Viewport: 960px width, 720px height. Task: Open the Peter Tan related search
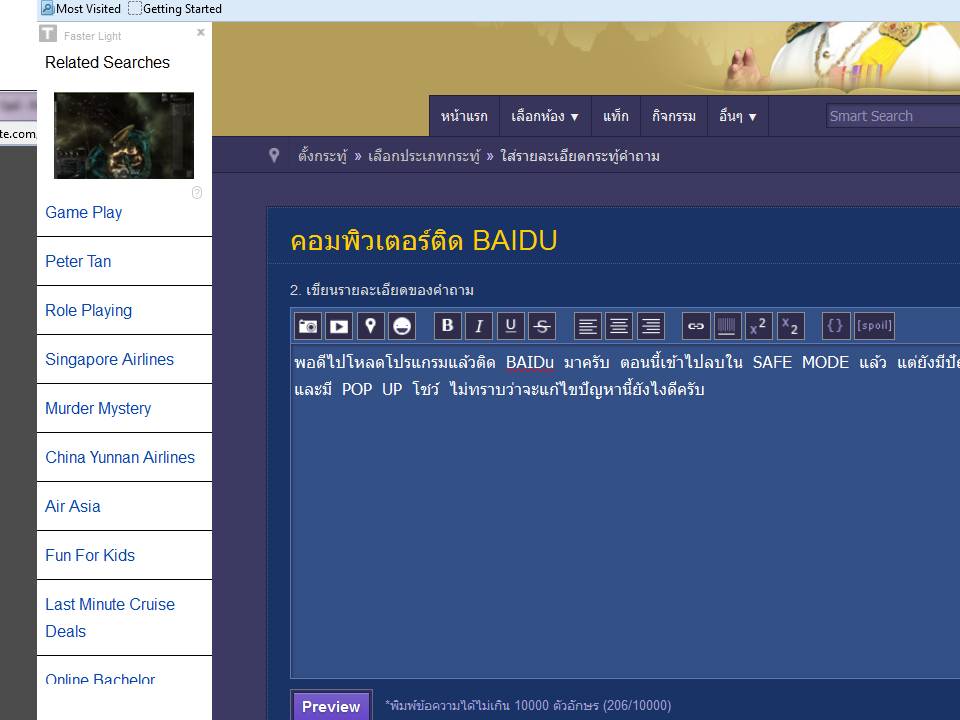pos(78,261)
